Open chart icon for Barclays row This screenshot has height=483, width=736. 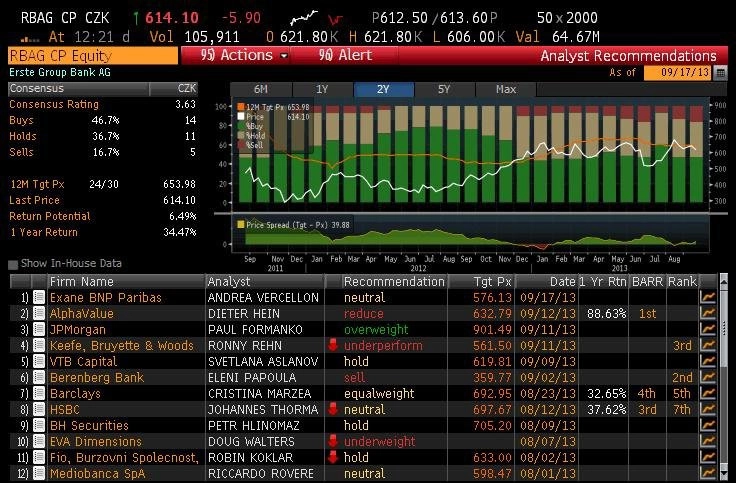tap(708, 393)
